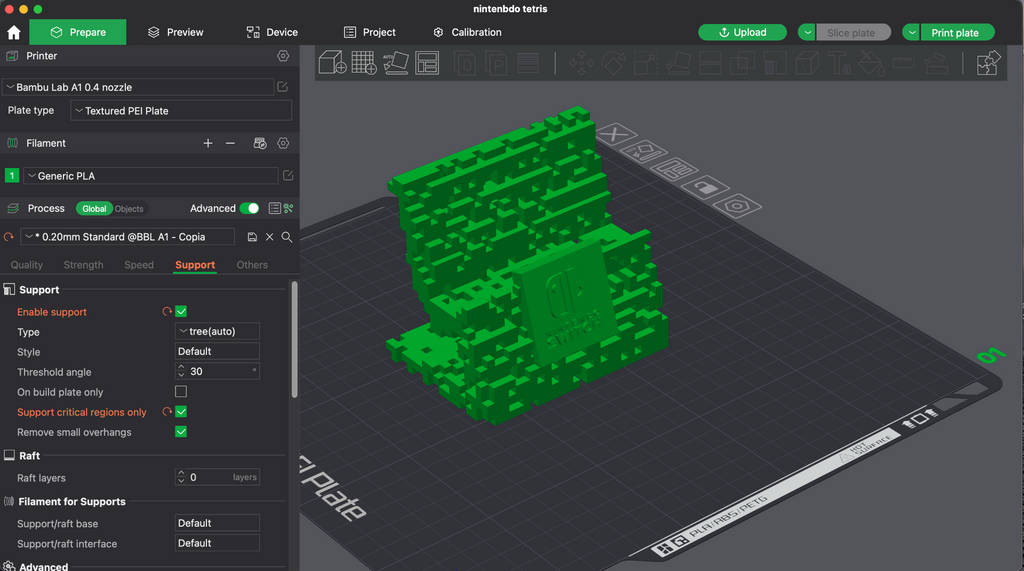Switch to the Preview tab
1024x571 pixels.
click(x=176, y=32)
